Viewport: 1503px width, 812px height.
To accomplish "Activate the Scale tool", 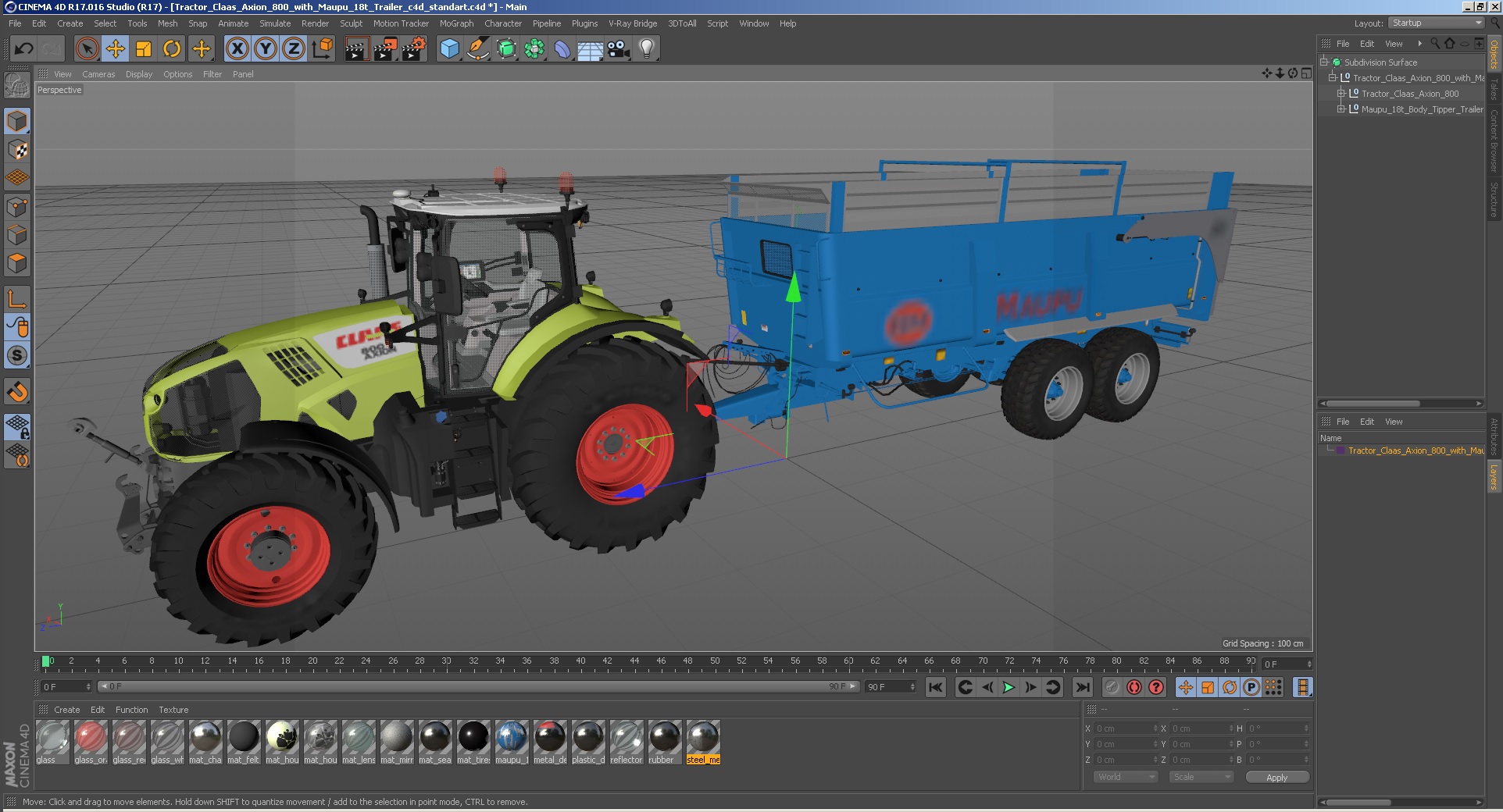I will click(x=144, y=49).
